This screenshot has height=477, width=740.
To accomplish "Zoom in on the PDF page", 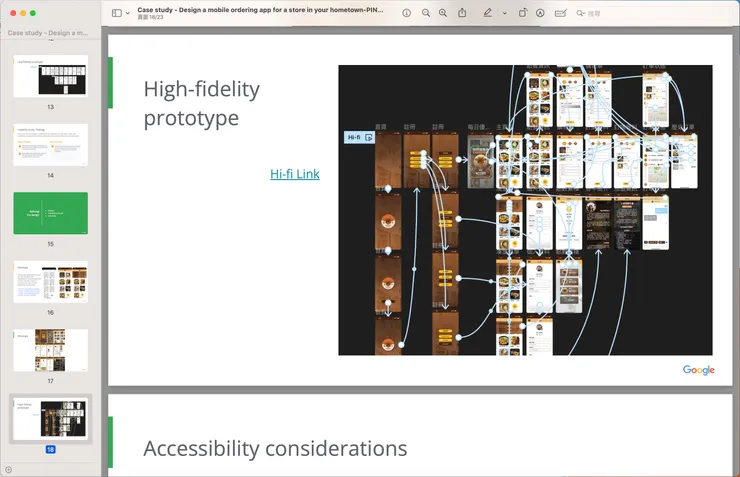I will 443,13.
